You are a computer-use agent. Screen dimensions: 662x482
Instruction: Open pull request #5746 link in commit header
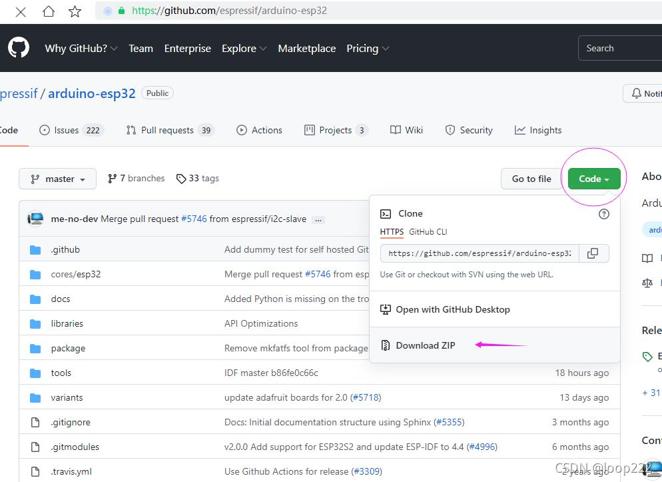(x=194, y=219)
